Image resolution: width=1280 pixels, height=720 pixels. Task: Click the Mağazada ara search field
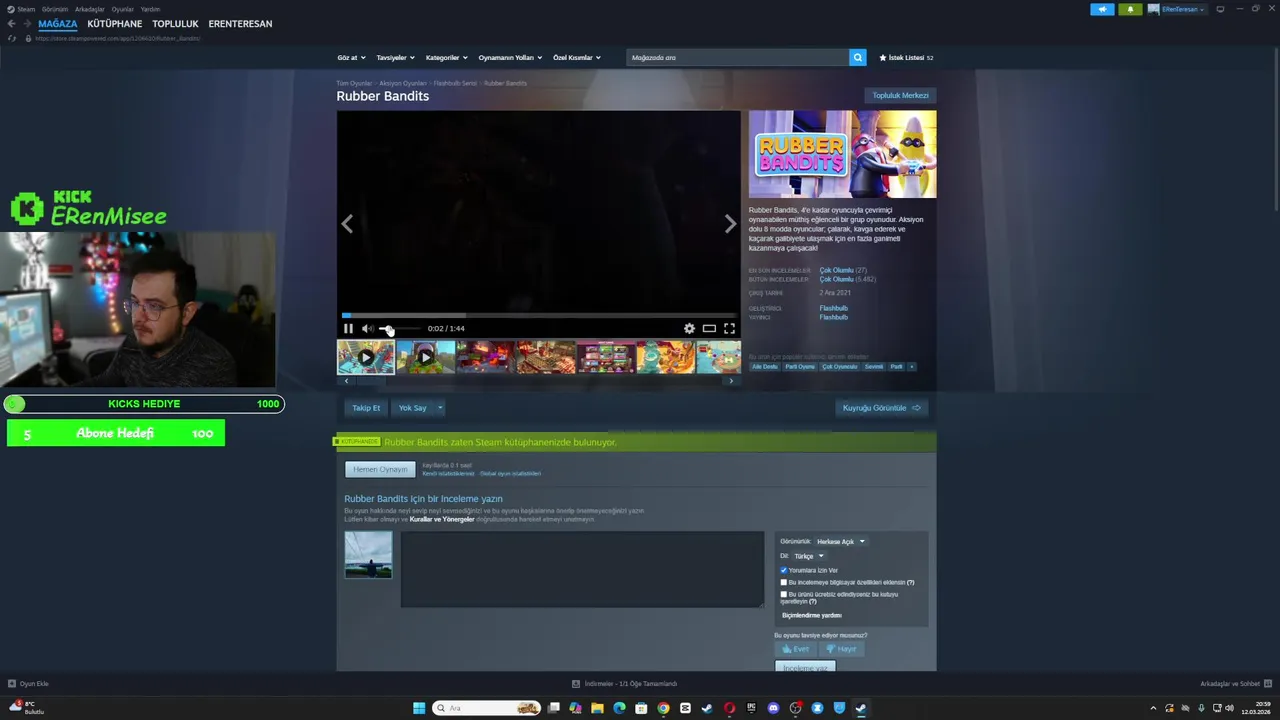click(738, 58)
